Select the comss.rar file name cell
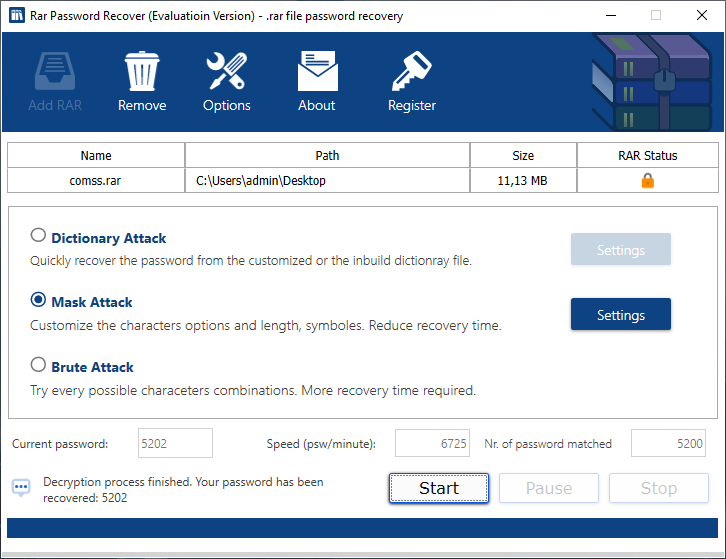 pyautogui.click(x=95, y=180)
